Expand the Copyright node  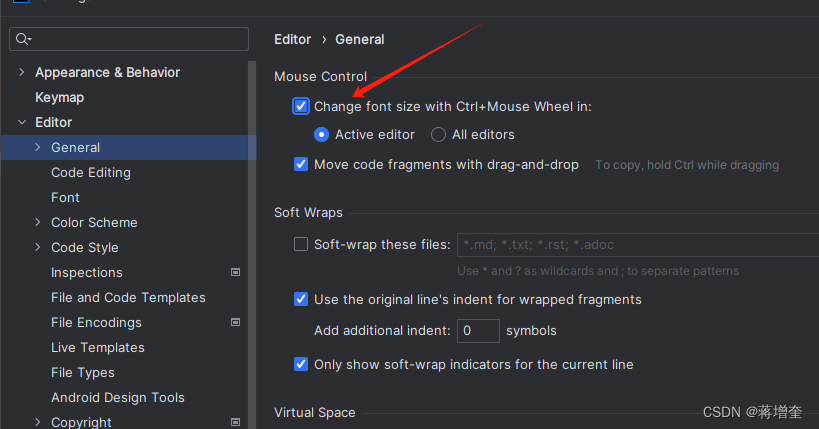pyautogui.click(x=38, y=422)
